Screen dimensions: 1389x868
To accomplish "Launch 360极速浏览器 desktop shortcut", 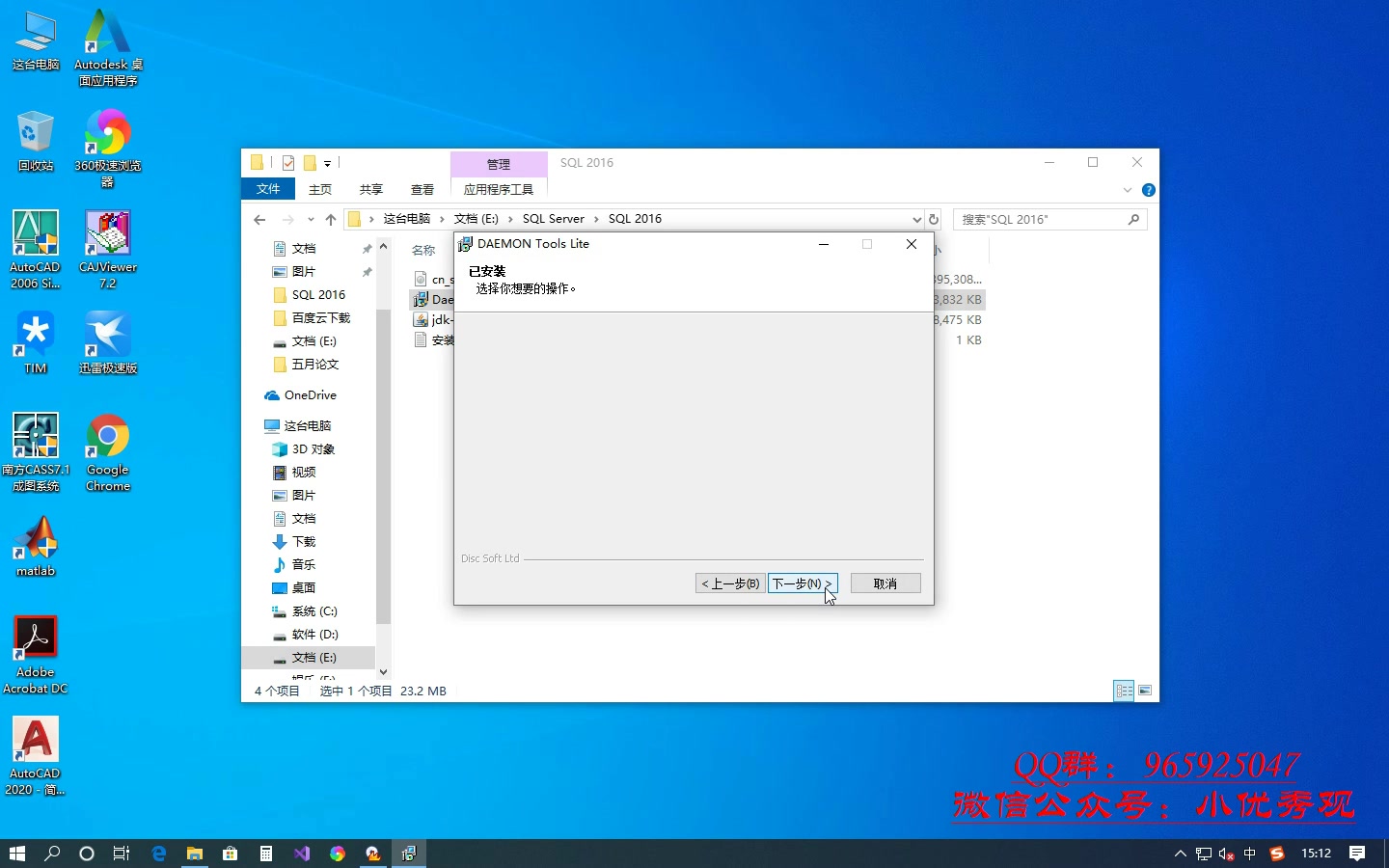I will (108, 149).
